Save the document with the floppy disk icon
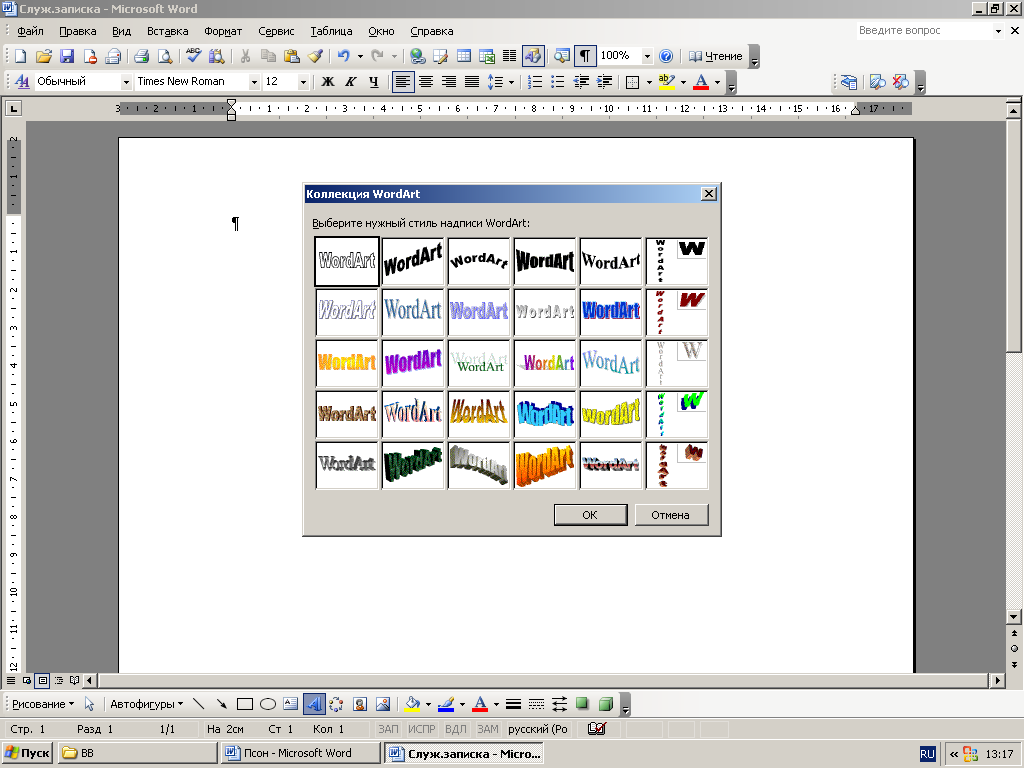Screen dimensions: 1024x768 point(67,56)
